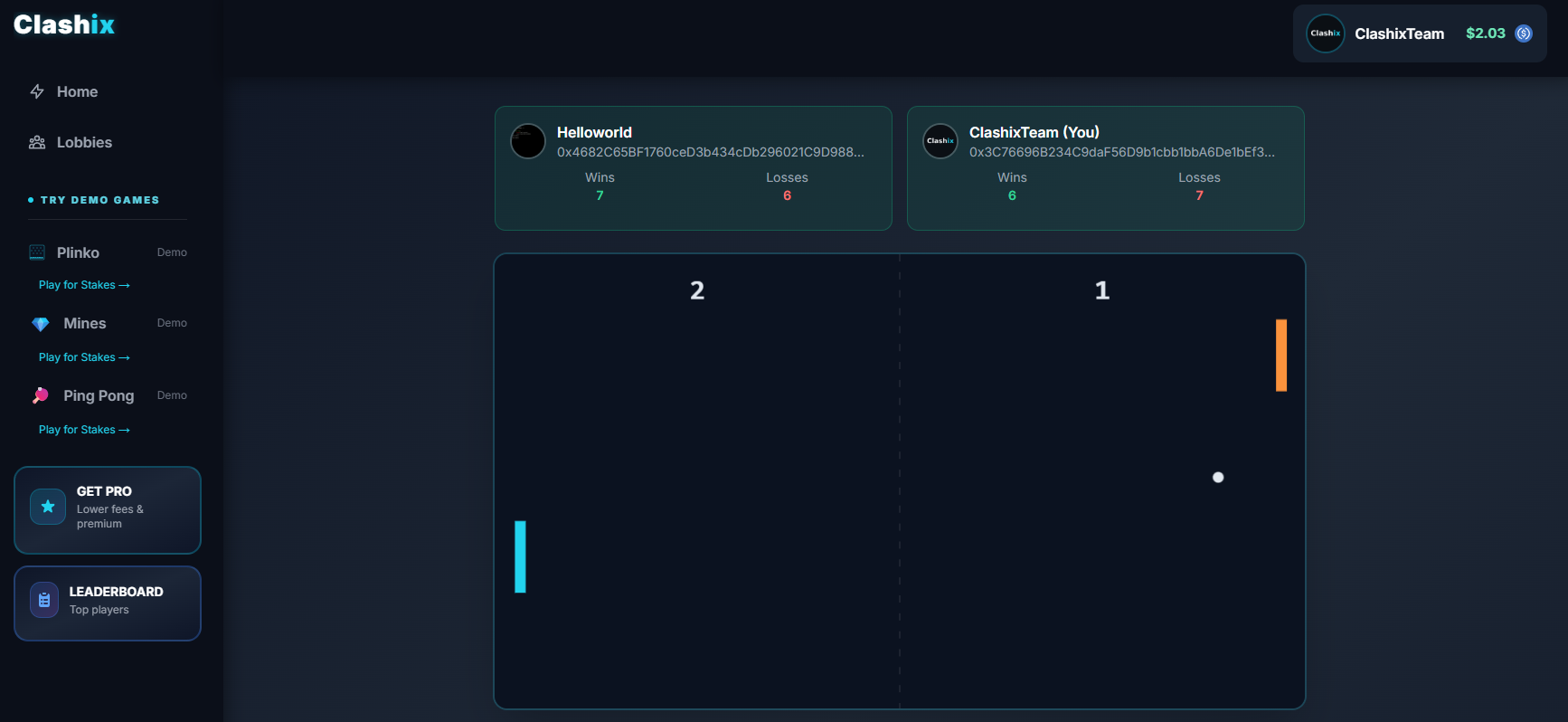1568x722 pixels.
Task: Click Helloworld's avatar
Action: [528, 141]
